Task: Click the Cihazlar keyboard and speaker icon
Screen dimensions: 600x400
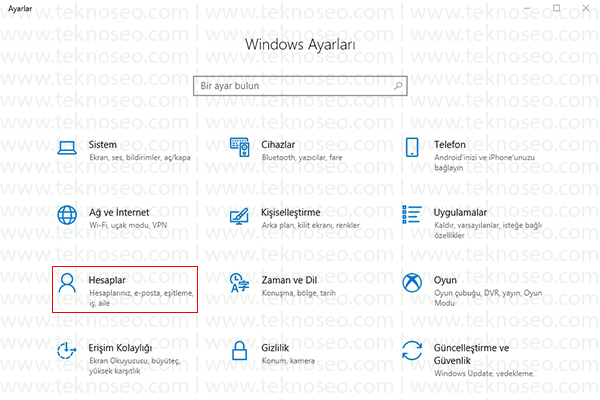Action: 240,147
